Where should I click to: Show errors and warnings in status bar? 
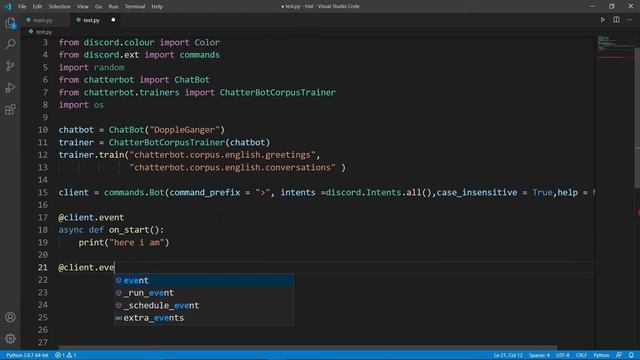pyautogui.click(x=66, y=355)
